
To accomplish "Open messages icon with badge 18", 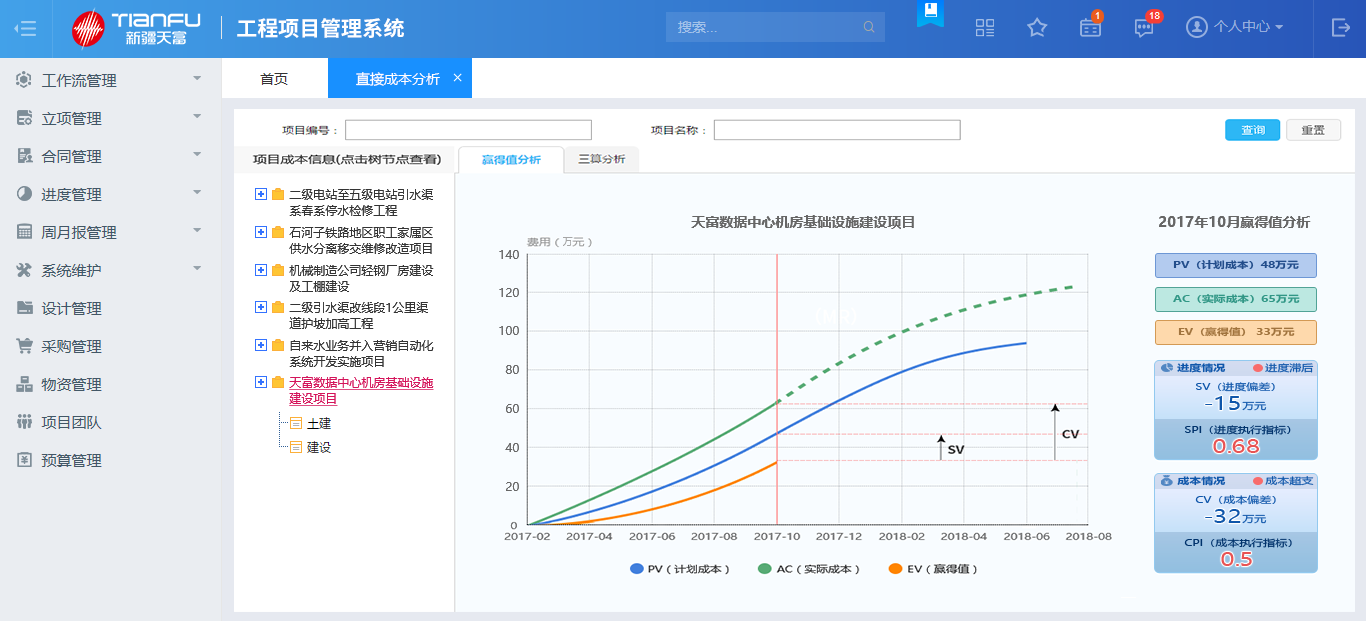I will point(1144,28).
